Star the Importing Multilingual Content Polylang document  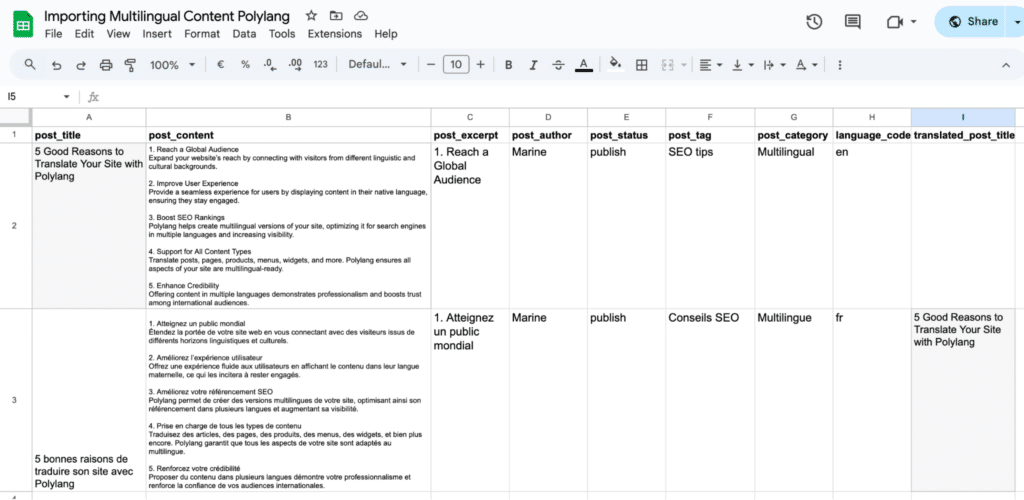click(311, 16)
